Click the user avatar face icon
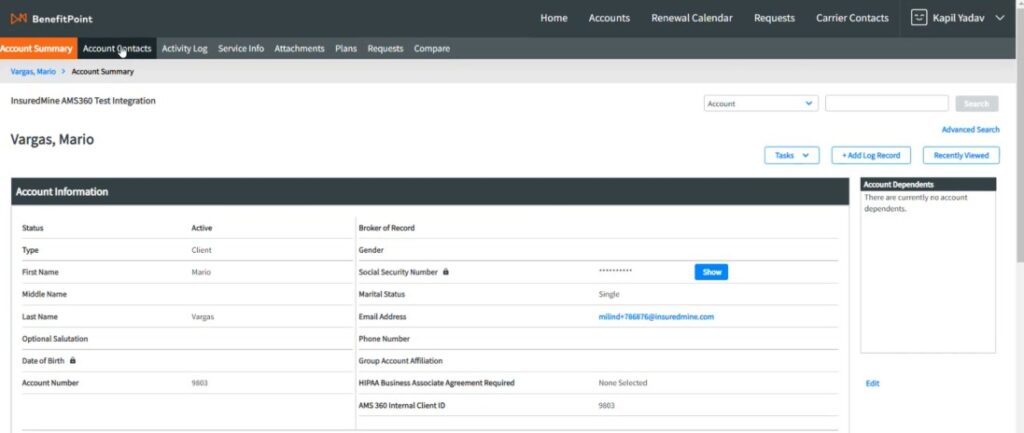Image resolution: width=1024 pixels, height=433 pixels. tap(919, 17)
